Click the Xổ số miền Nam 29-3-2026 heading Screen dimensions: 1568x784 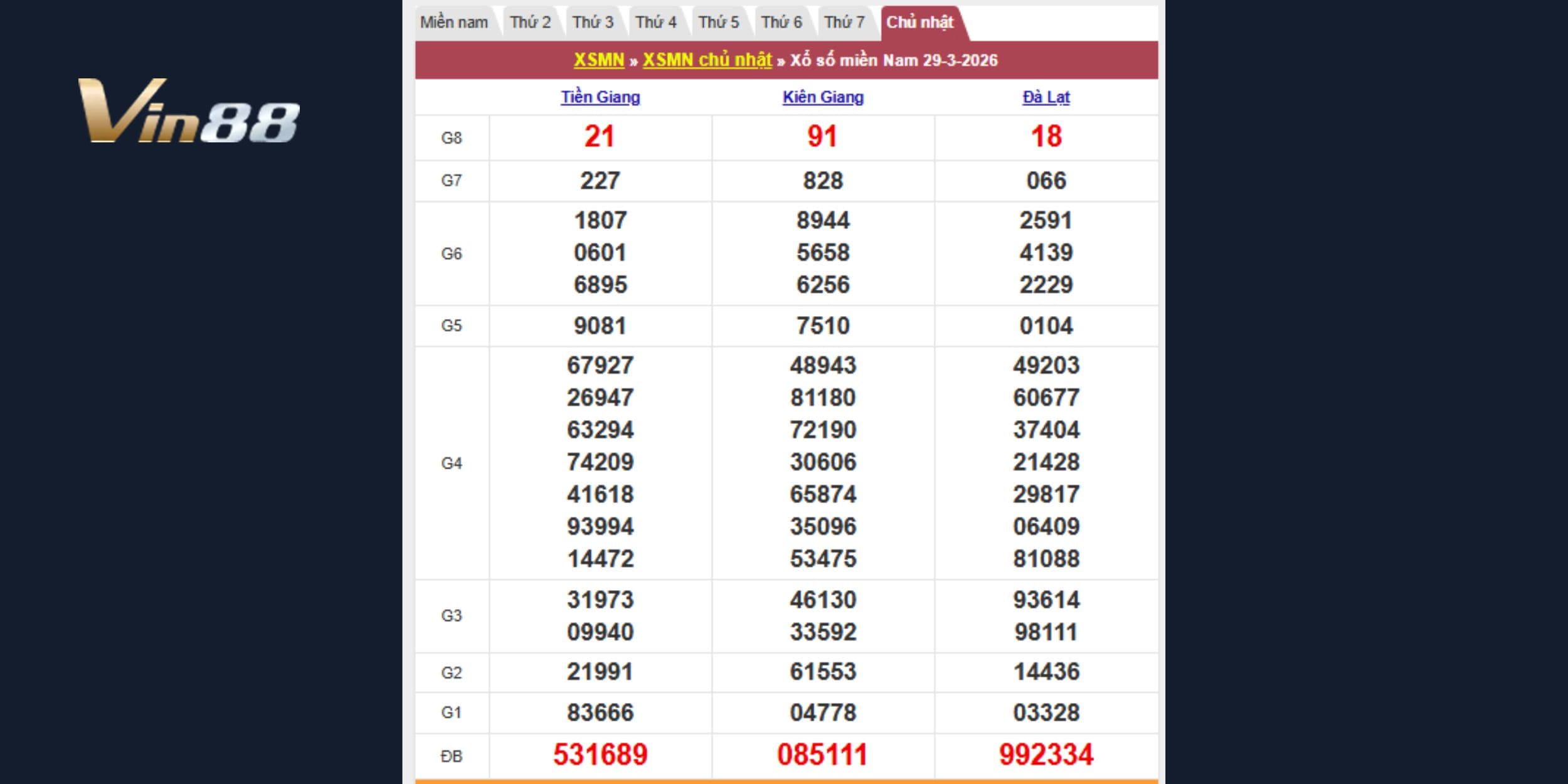(894, 60)
